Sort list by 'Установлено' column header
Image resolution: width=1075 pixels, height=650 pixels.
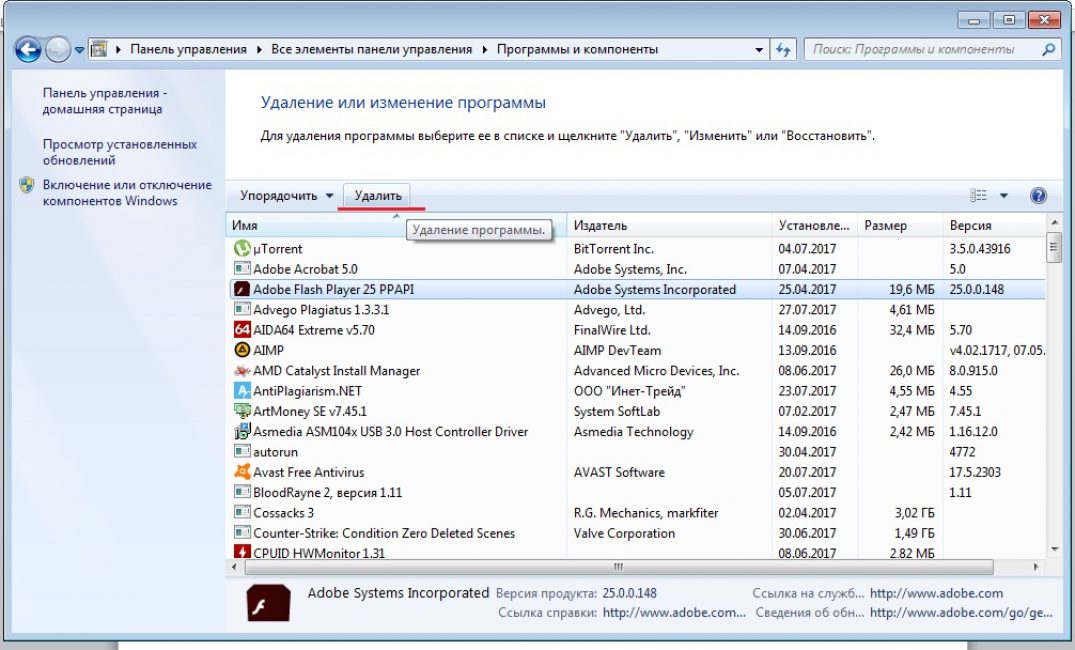pyautogui.click(x=814, y=226)
